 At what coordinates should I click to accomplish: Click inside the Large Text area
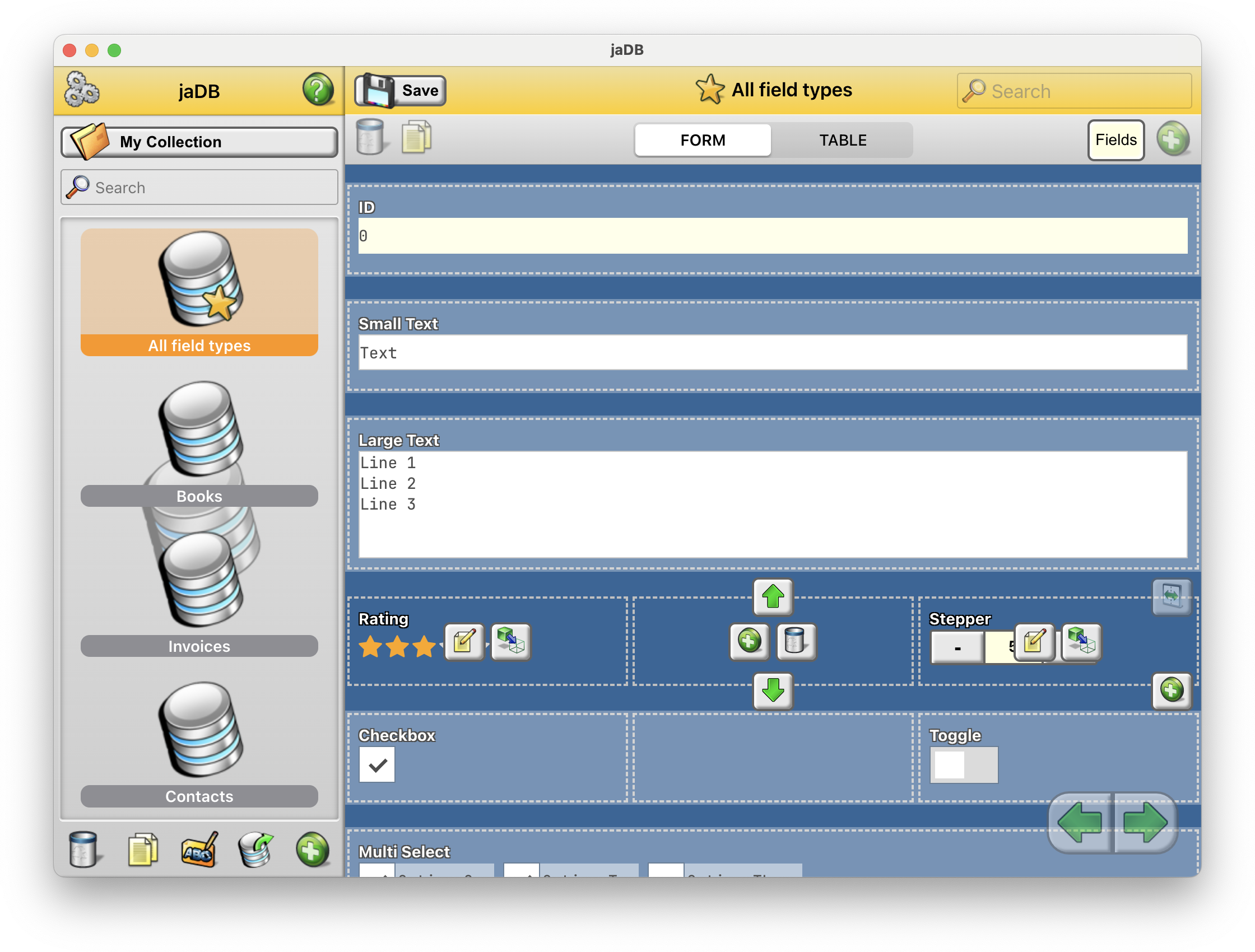click(772, 504)
